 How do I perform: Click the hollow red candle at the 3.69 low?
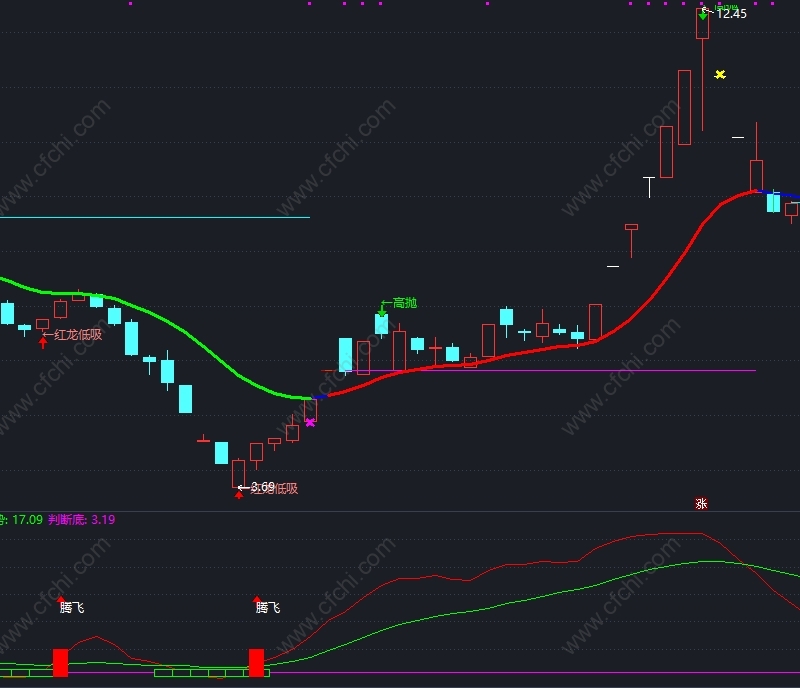(238, 474)
